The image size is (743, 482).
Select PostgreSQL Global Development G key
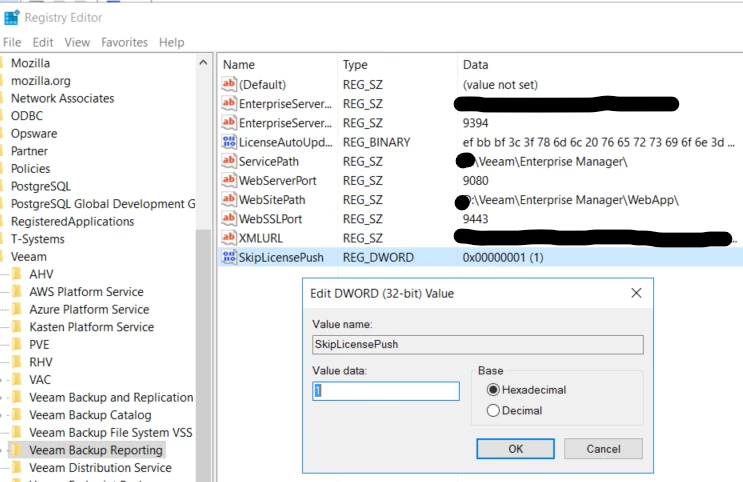pyautogui.click(x=103, y=203)
